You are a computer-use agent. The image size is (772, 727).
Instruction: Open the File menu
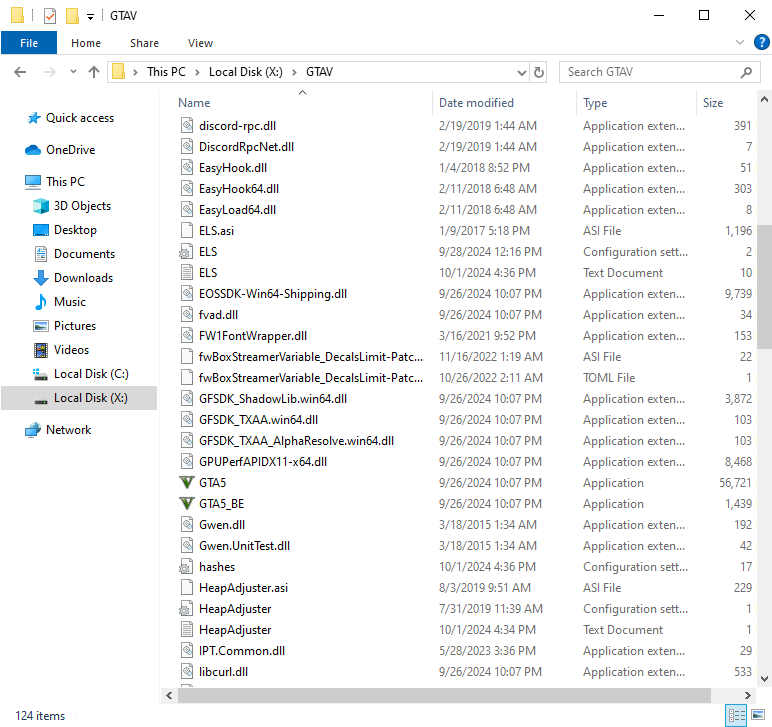[29, 43]
